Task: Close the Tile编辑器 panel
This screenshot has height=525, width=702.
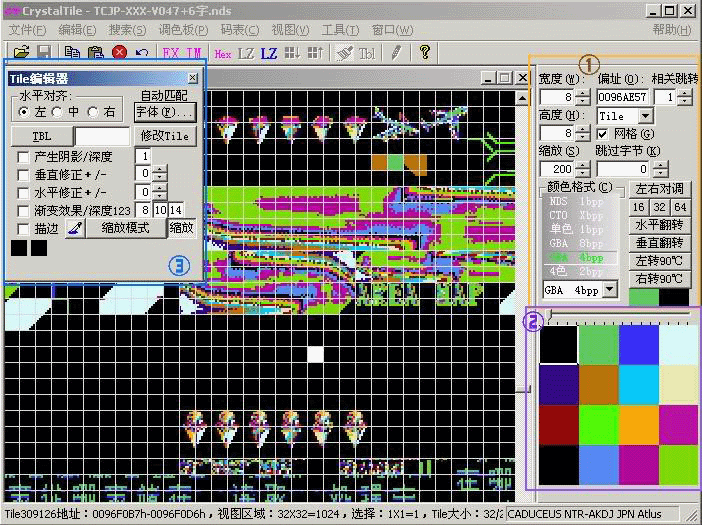Action: tap(193, 78)
